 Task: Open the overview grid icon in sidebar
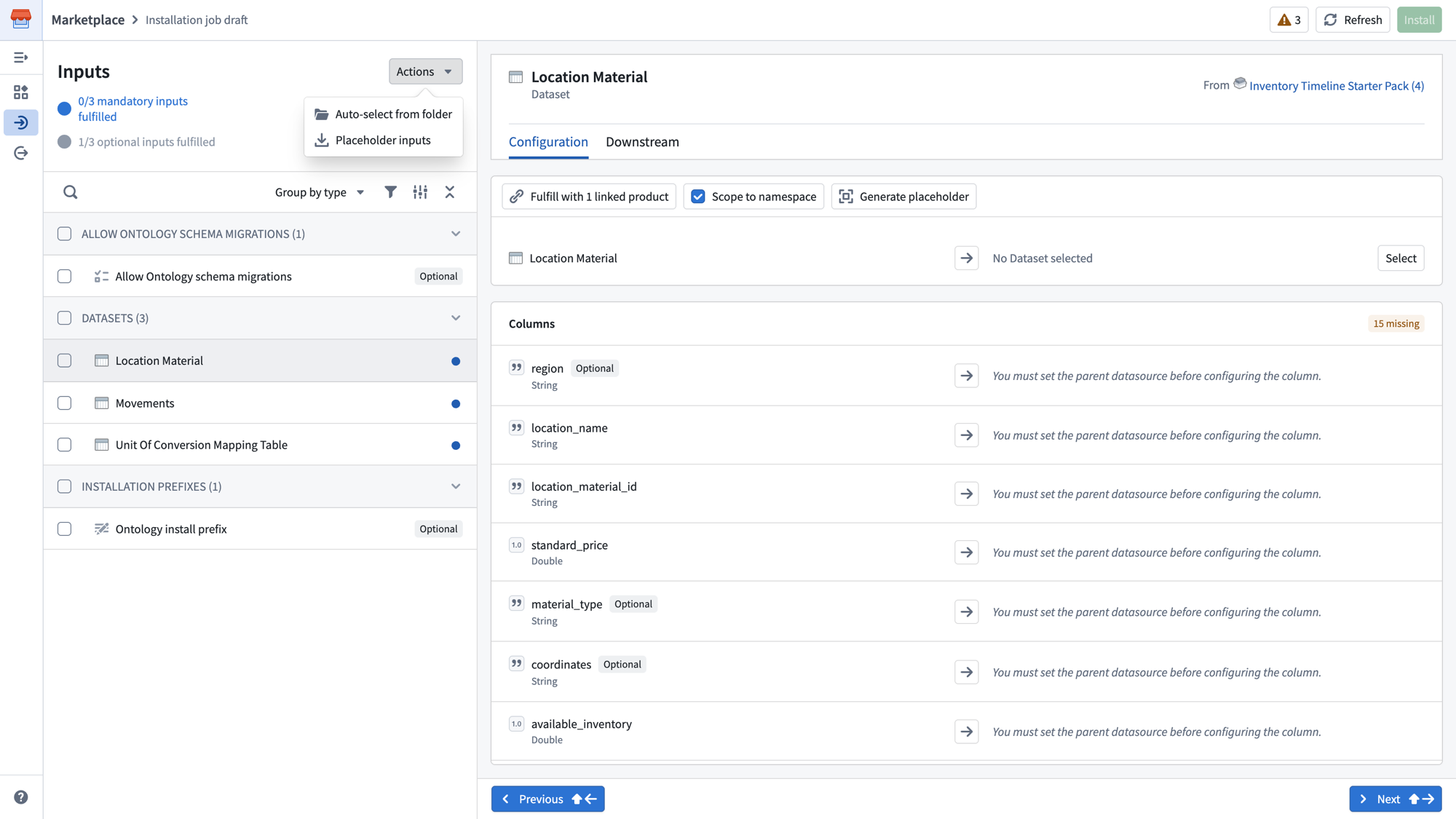click(21, 92)
